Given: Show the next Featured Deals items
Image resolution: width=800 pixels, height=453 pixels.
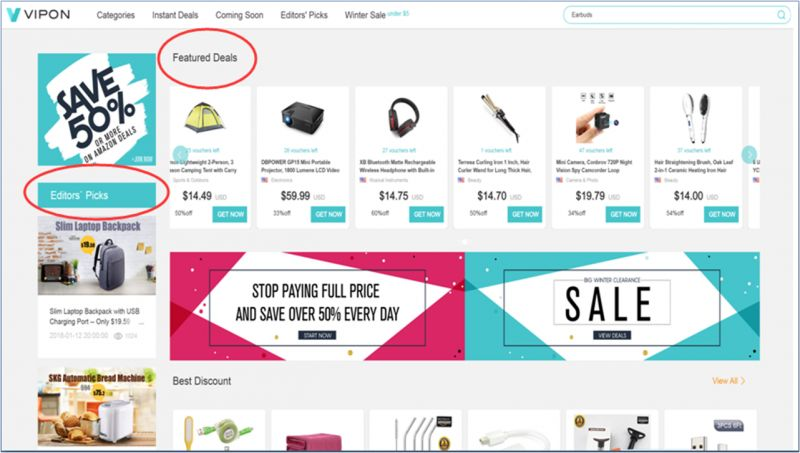Looking at the screenshot, I should 748,154.
